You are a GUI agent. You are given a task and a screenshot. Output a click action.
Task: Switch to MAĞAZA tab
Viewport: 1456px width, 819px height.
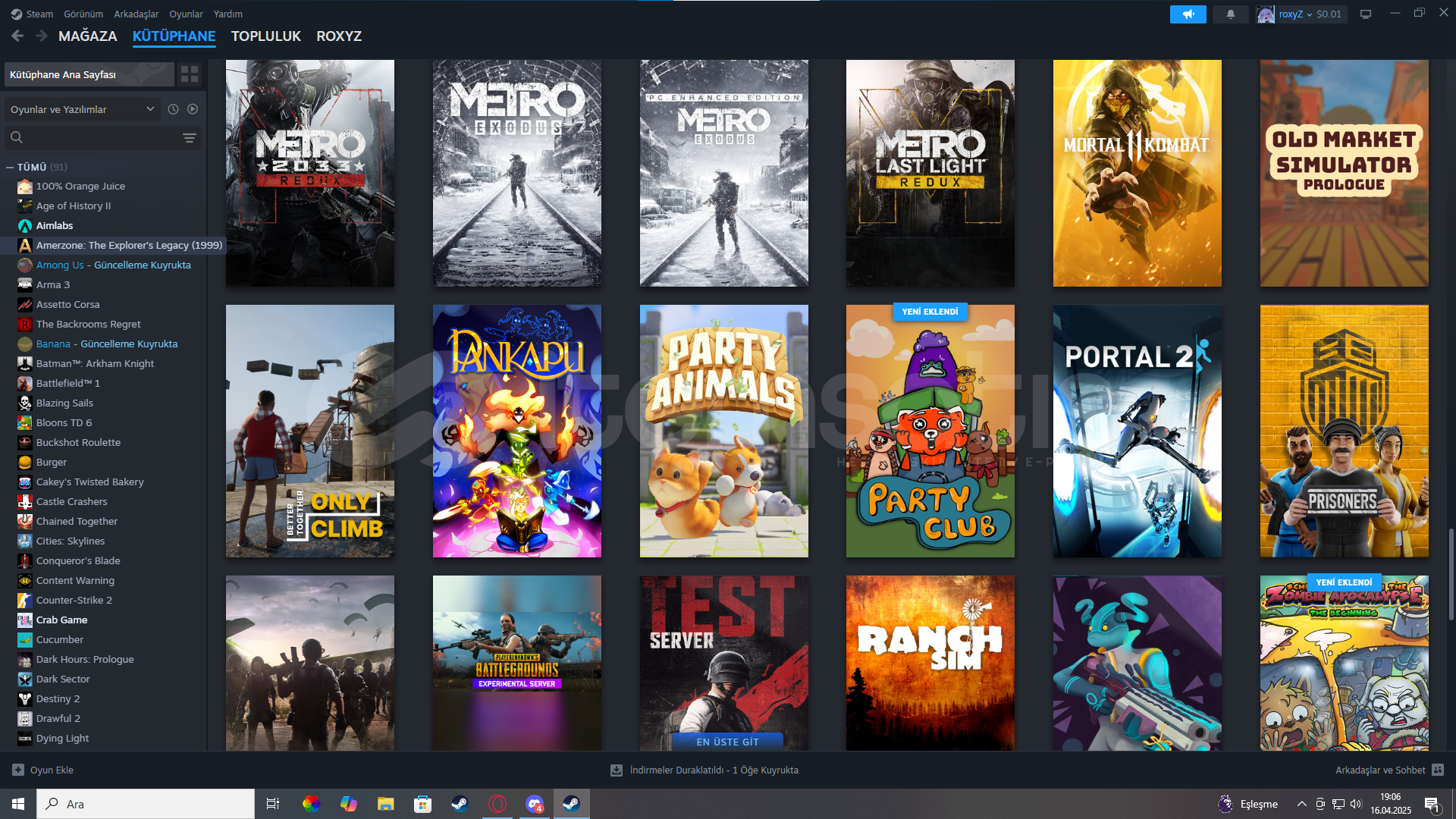click(x=88, y=36)
